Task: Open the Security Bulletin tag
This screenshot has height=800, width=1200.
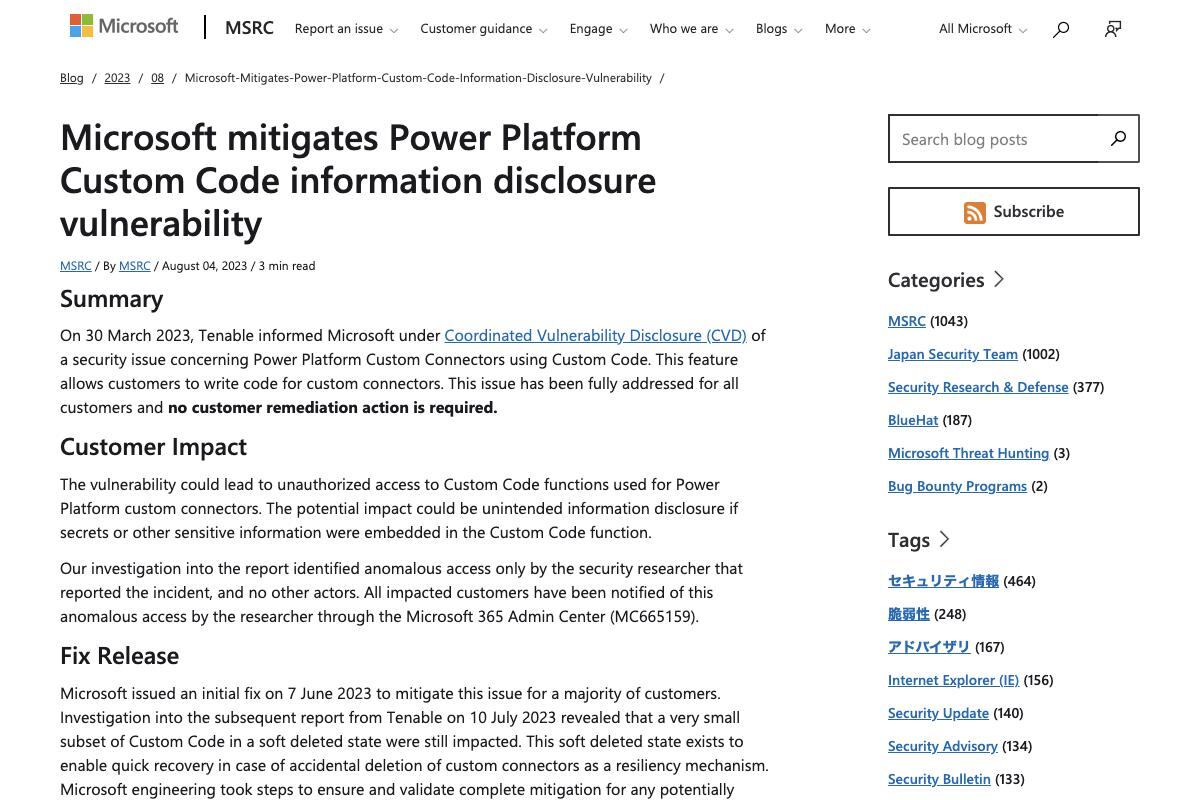Action: [939, 779]
